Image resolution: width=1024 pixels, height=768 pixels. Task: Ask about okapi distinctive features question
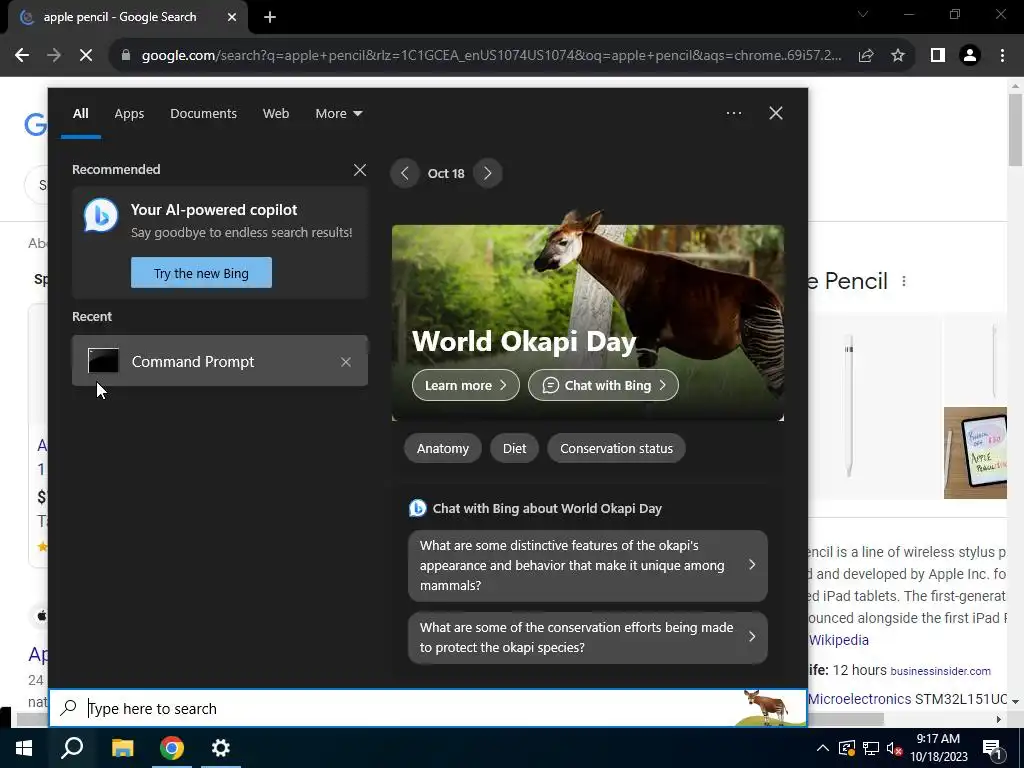pos(588,566)
